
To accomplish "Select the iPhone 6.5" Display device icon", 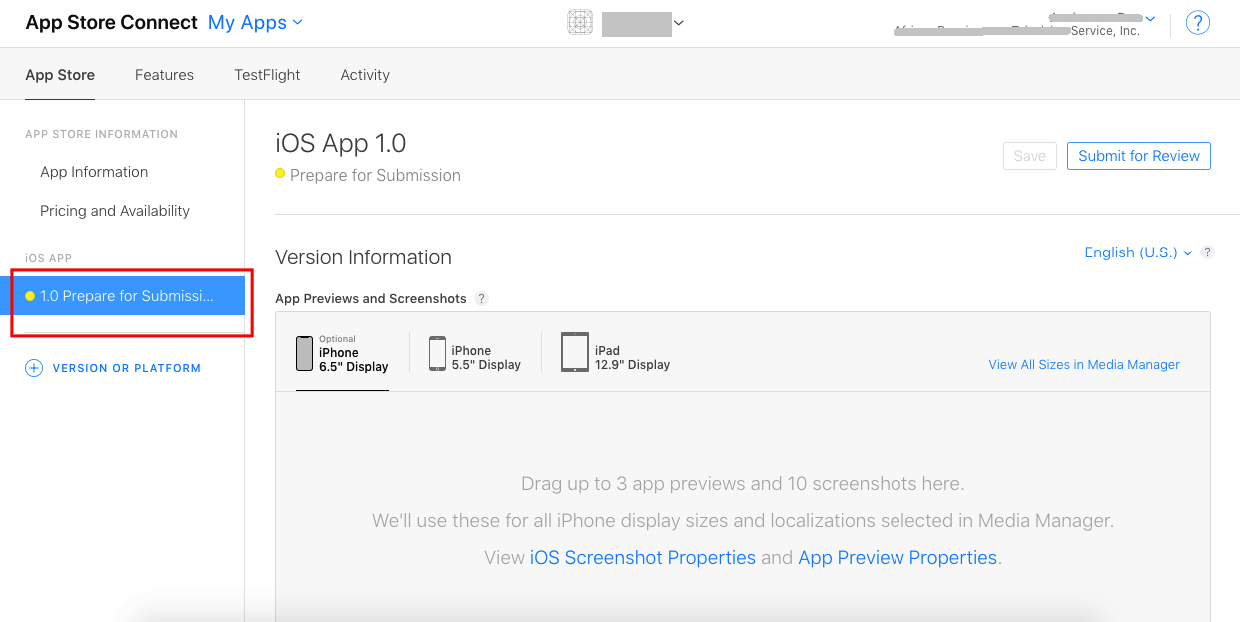I will click(x=305, y=353).
